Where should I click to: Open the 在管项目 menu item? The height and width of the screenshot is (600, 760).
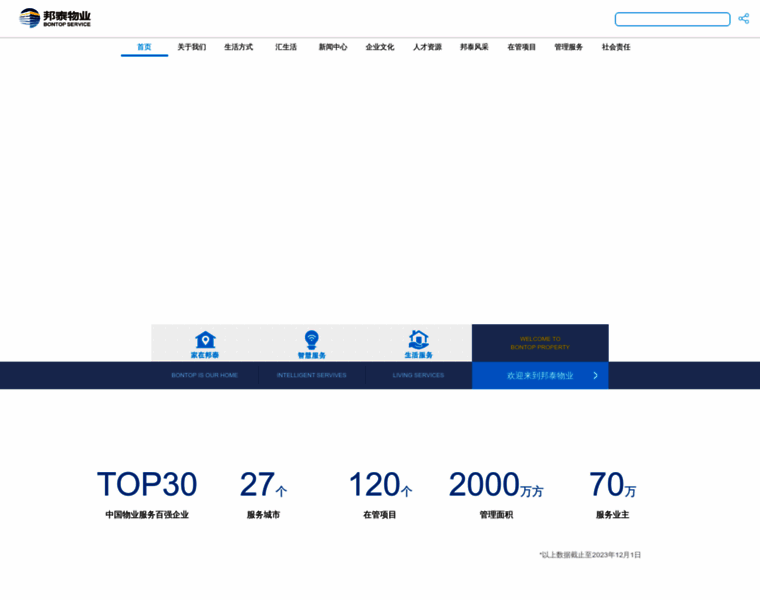pos(522,47)
